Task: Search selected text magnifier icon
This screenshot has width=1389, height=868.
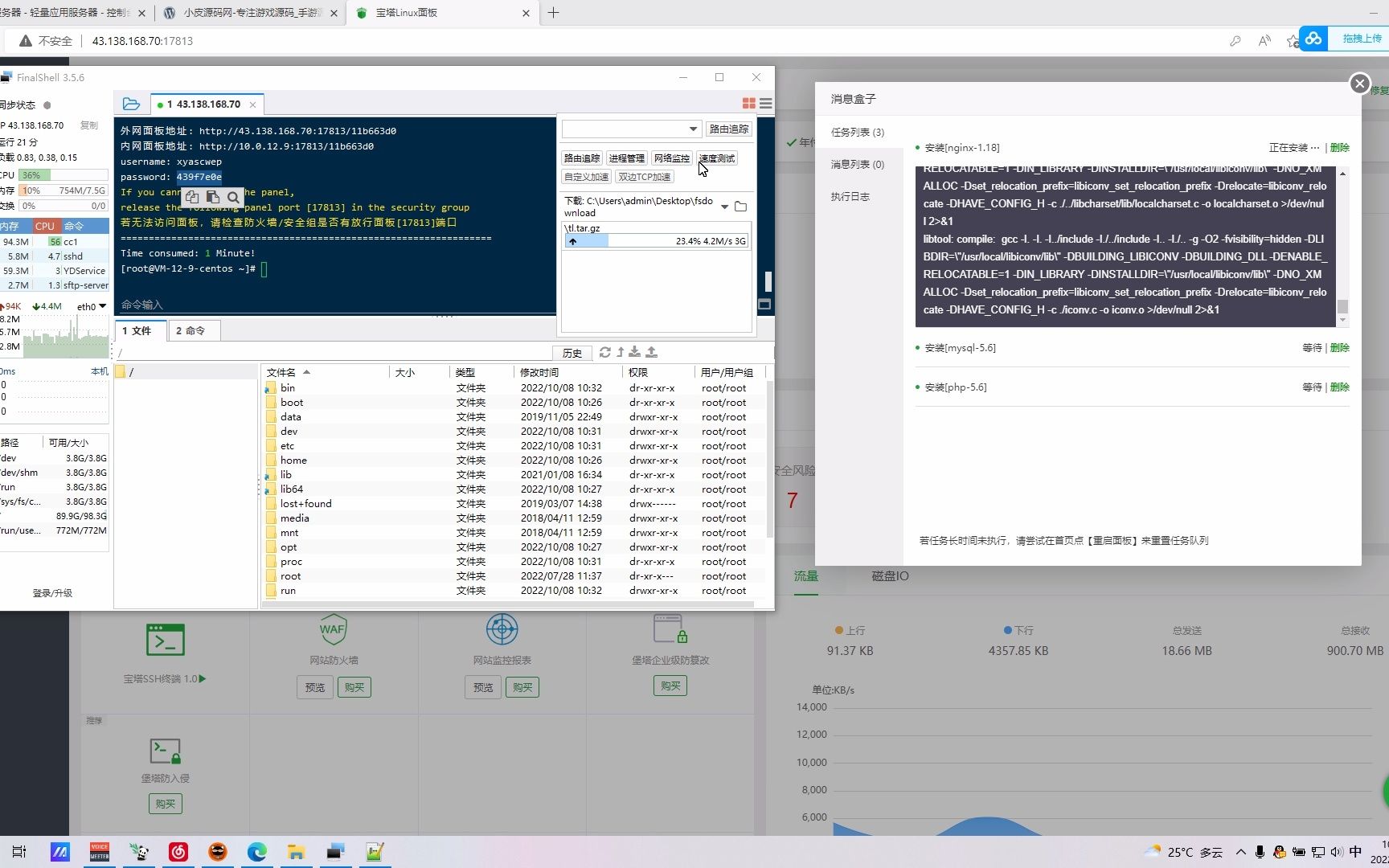Action: [x=233, y=197]
